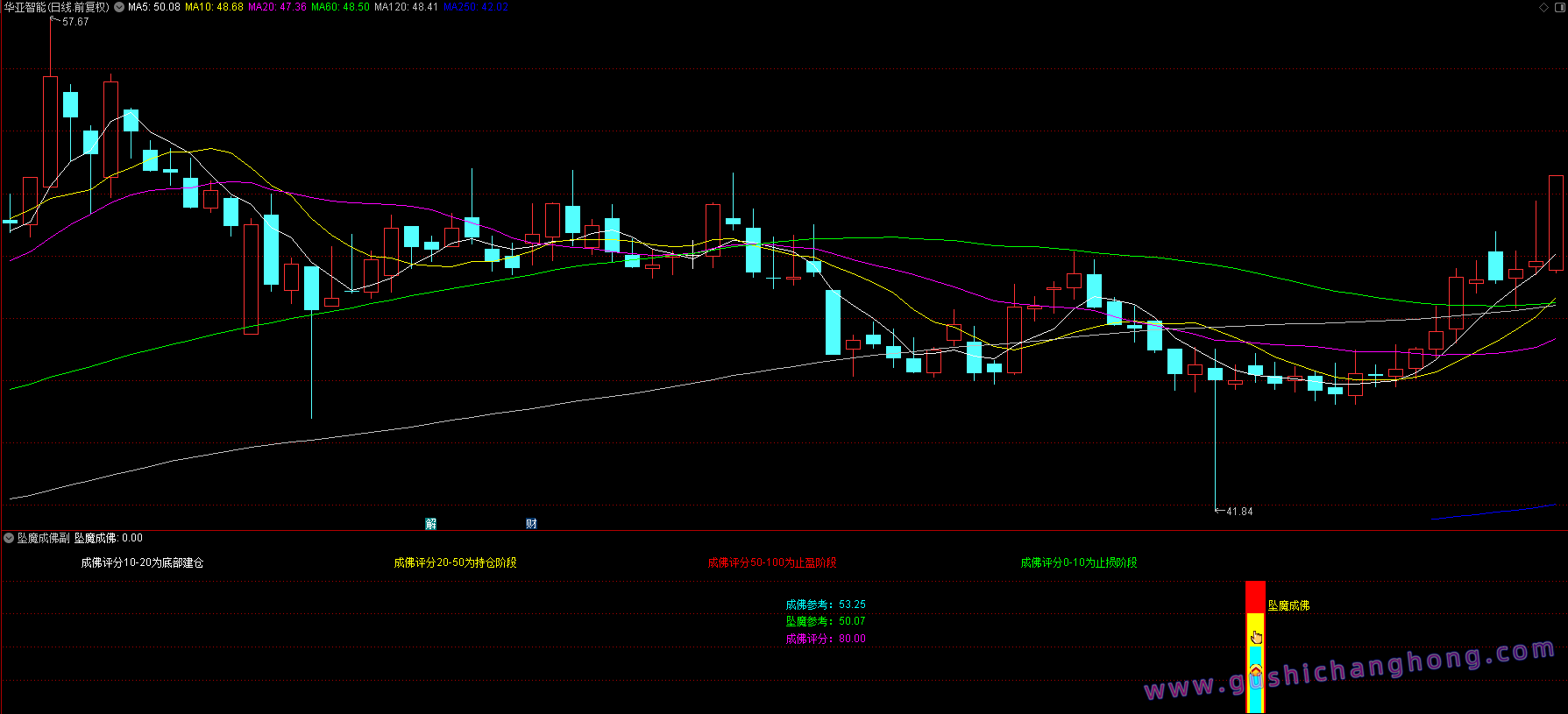Click the 成佛评分 80.00 score text

point(825,639)
